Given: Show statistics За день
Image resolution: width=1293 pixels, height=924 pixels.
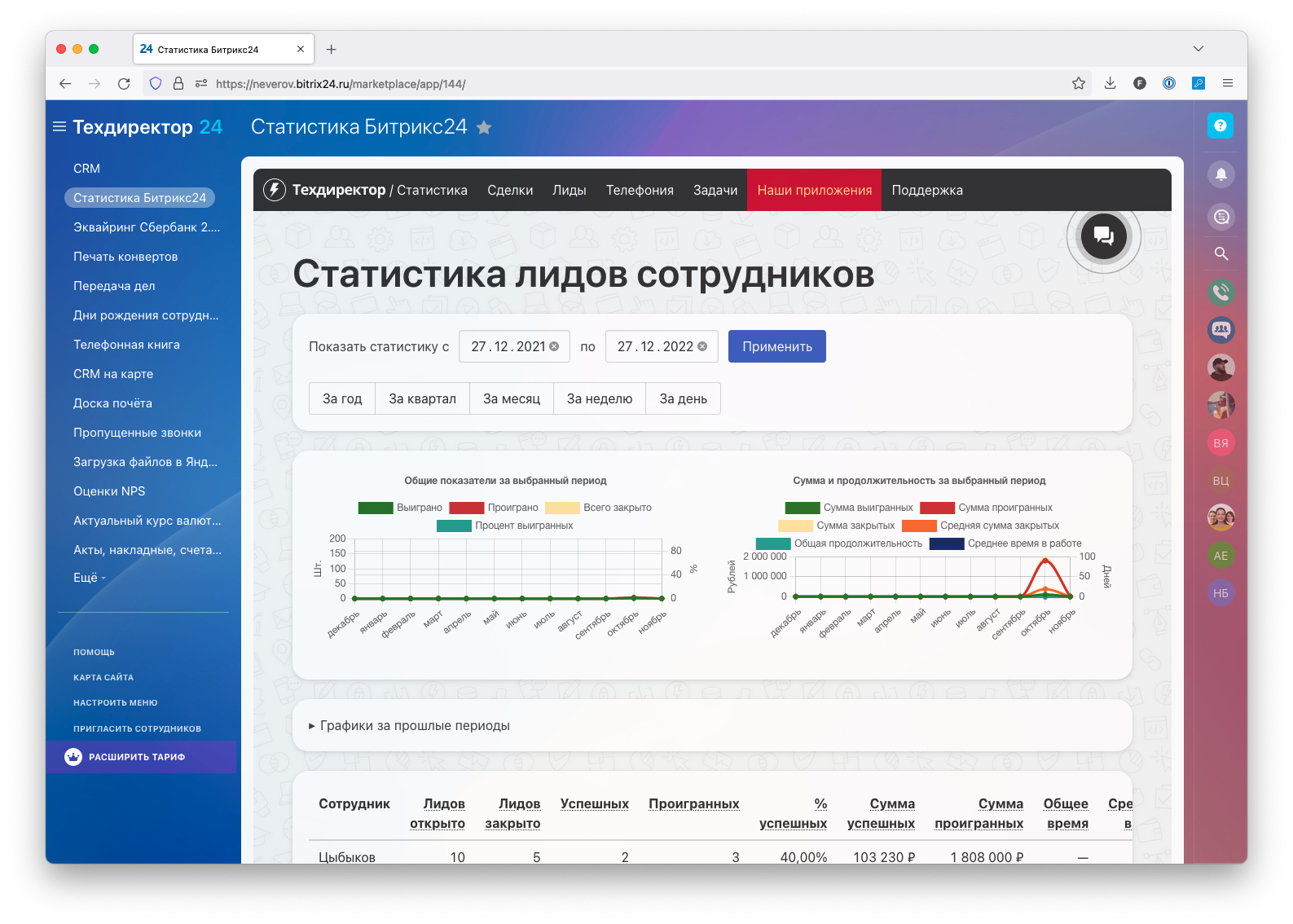Looking at the screenshot, I should tap(683, 398).
